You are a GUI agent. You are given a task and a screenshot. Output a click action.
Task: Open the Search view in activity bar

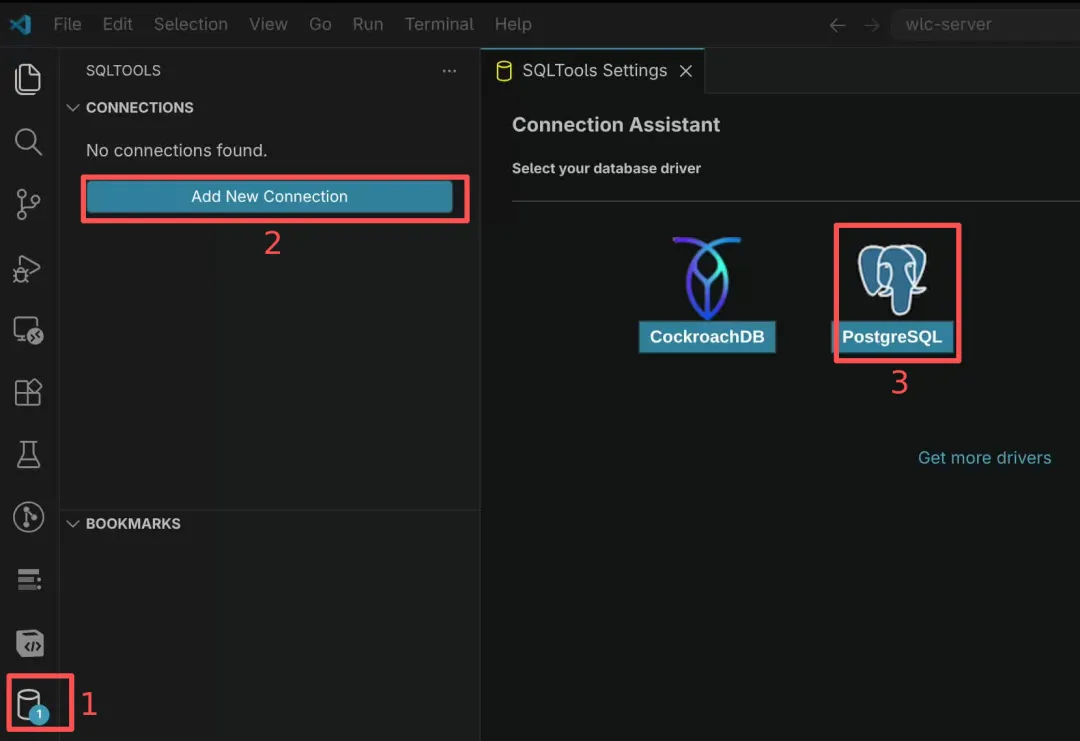click(x=28, y=142)
